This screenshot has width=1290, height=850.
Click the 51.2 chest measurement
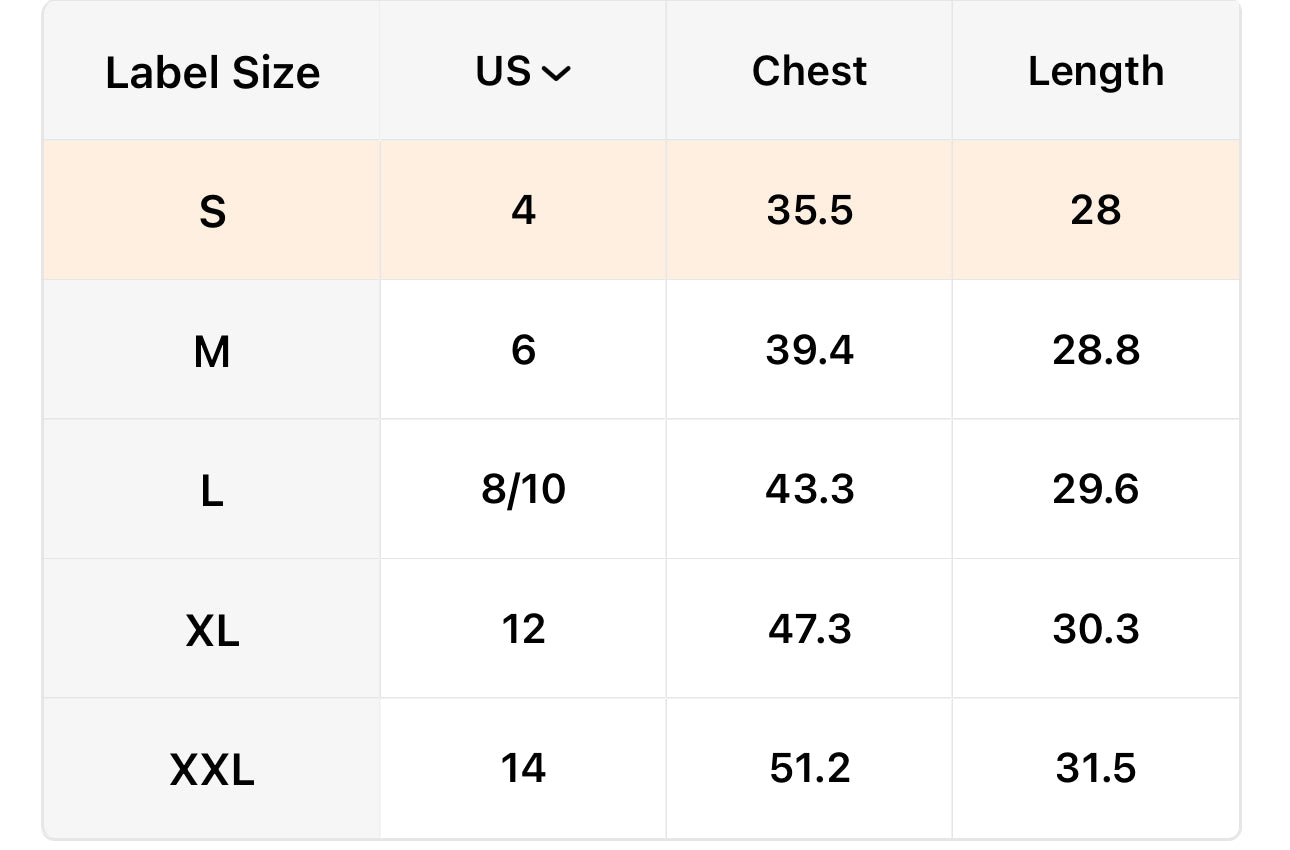pyautogui.click(x=809, y=768)
